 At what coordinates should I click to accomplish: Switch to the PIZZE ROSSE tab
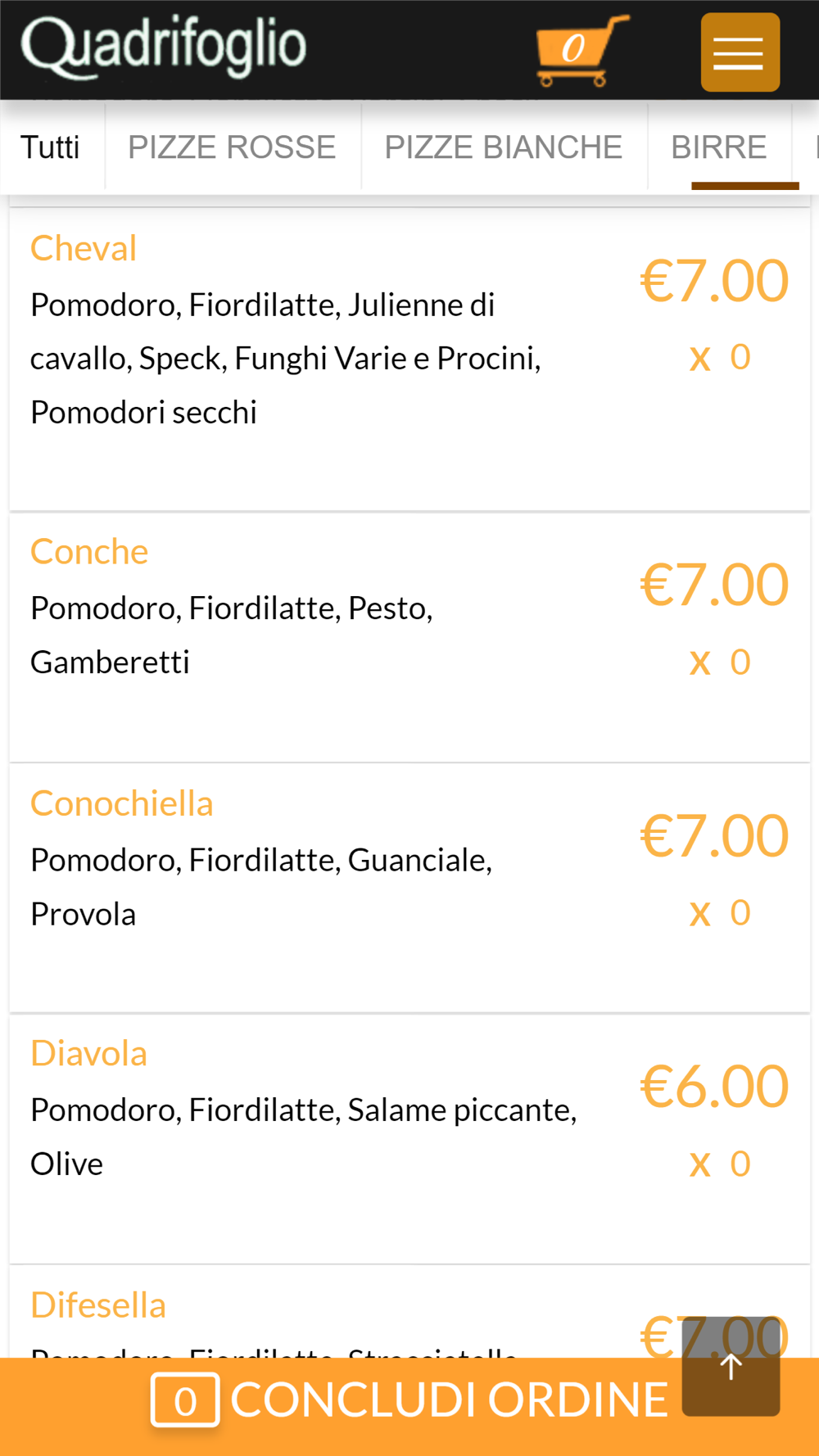click(232, 148)
